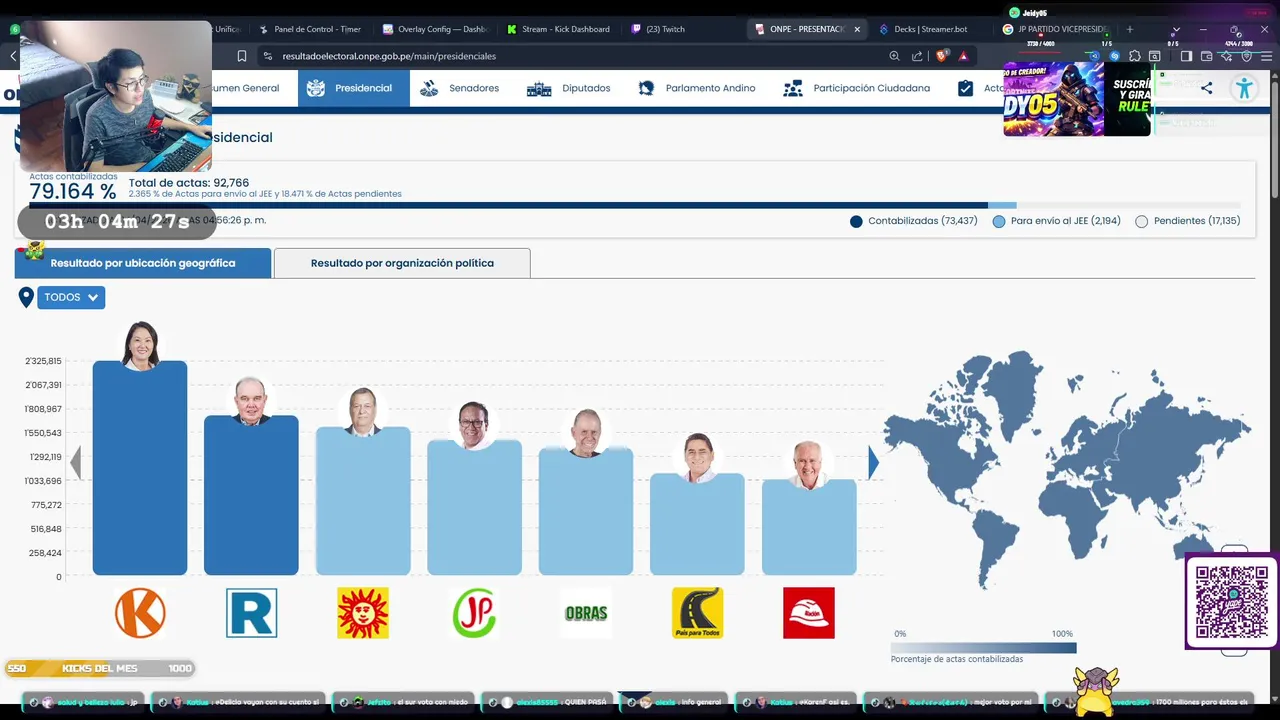Switch to Stream - Kick Dashboard tab
Image resolution: width=1280 pixels, height=720 pixels.
(x=558, y=29)
